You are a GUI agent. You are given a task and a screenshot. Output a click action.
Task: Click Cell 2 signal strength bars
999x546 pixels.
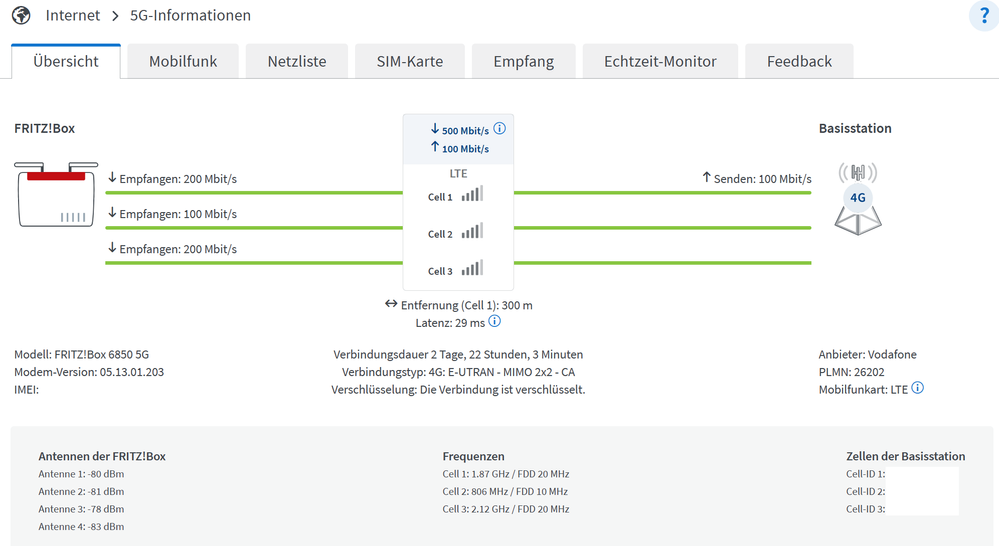click(472, 231)
